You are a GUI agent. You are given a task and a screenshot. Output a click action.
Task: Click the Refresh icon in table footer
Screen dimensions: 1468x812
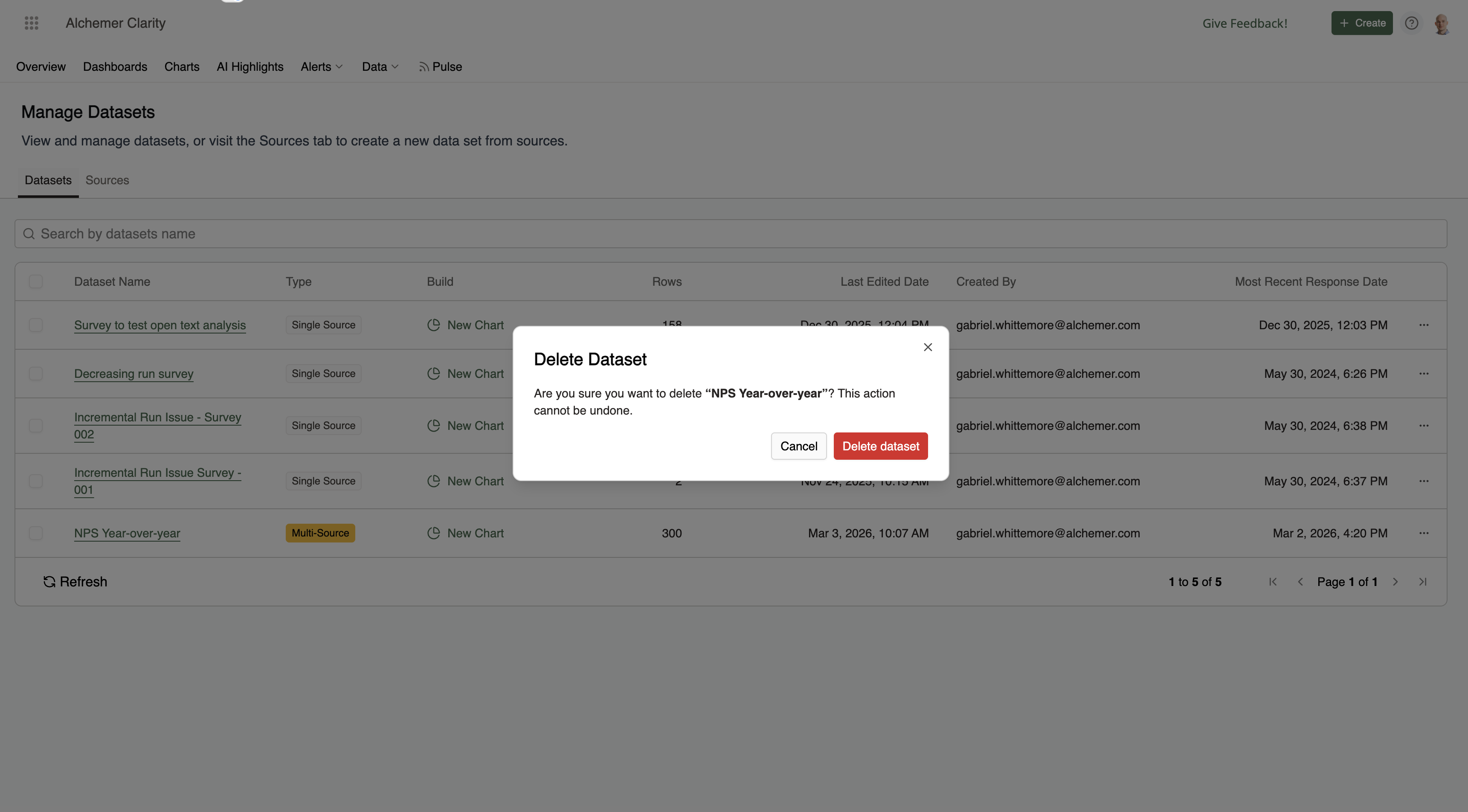point(49,581)
